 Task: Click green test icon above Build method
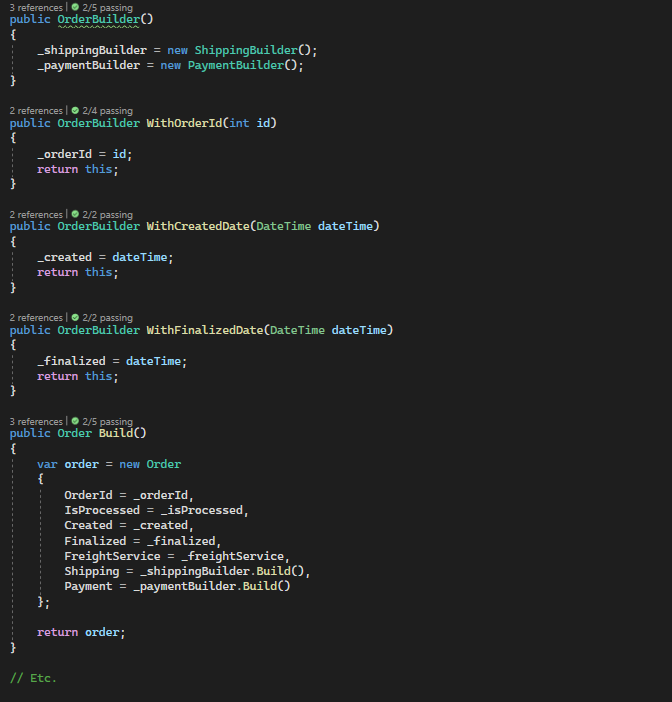pyautogui.click(x=75, y=421)
